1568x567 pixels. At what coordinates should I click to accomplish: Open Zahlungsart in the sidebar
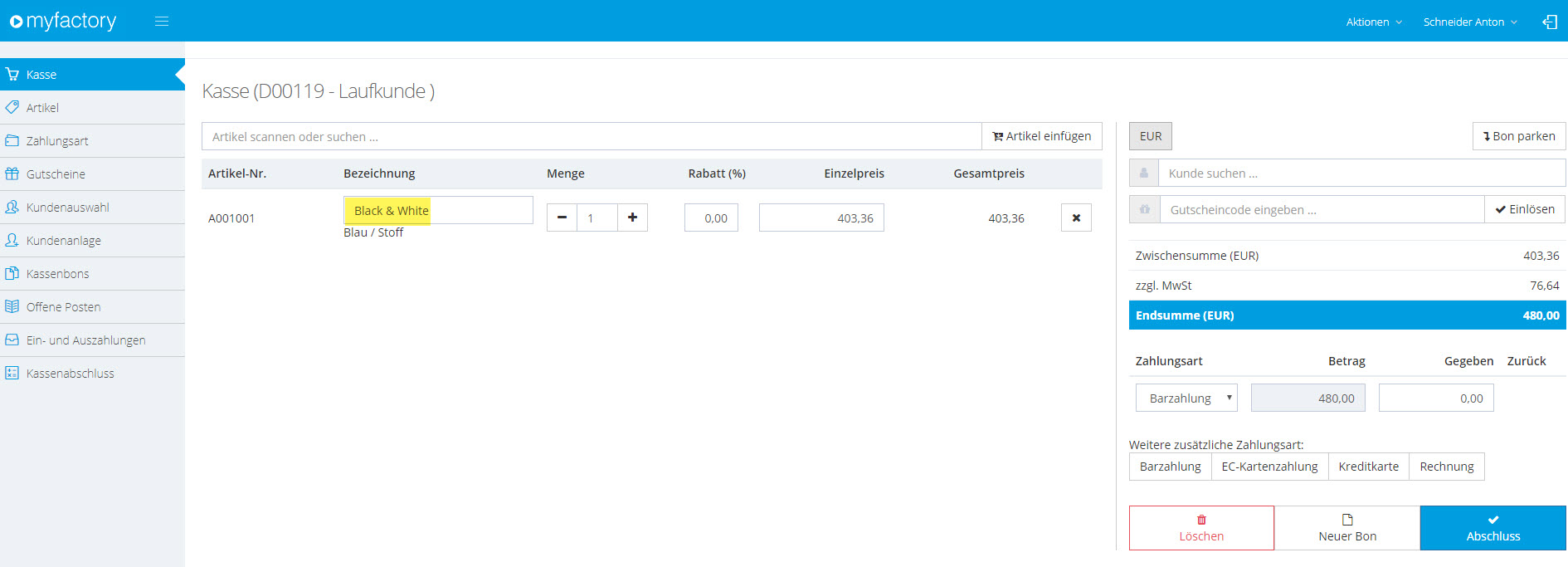(x=92, y=140)
